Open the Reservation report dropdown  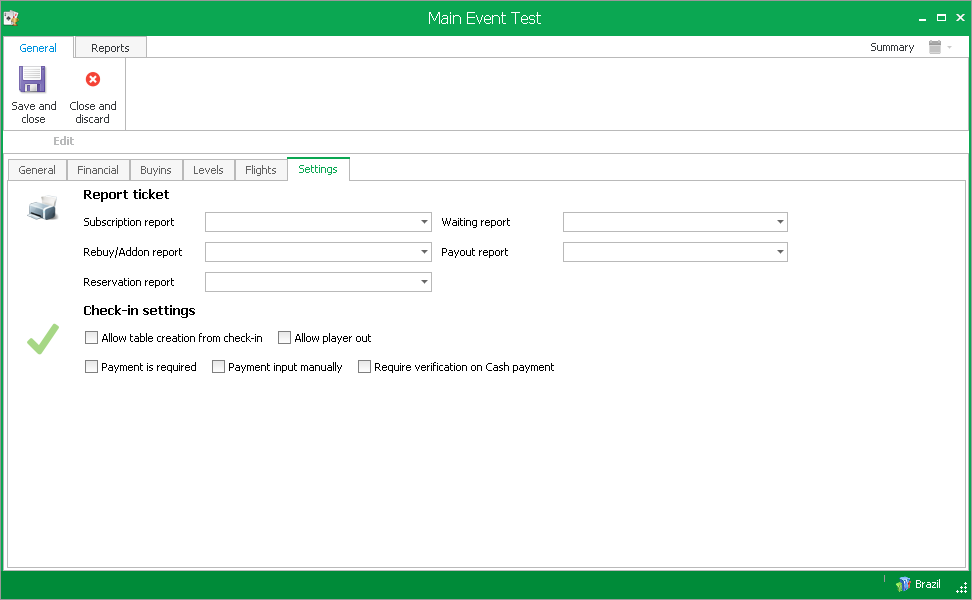425,282
